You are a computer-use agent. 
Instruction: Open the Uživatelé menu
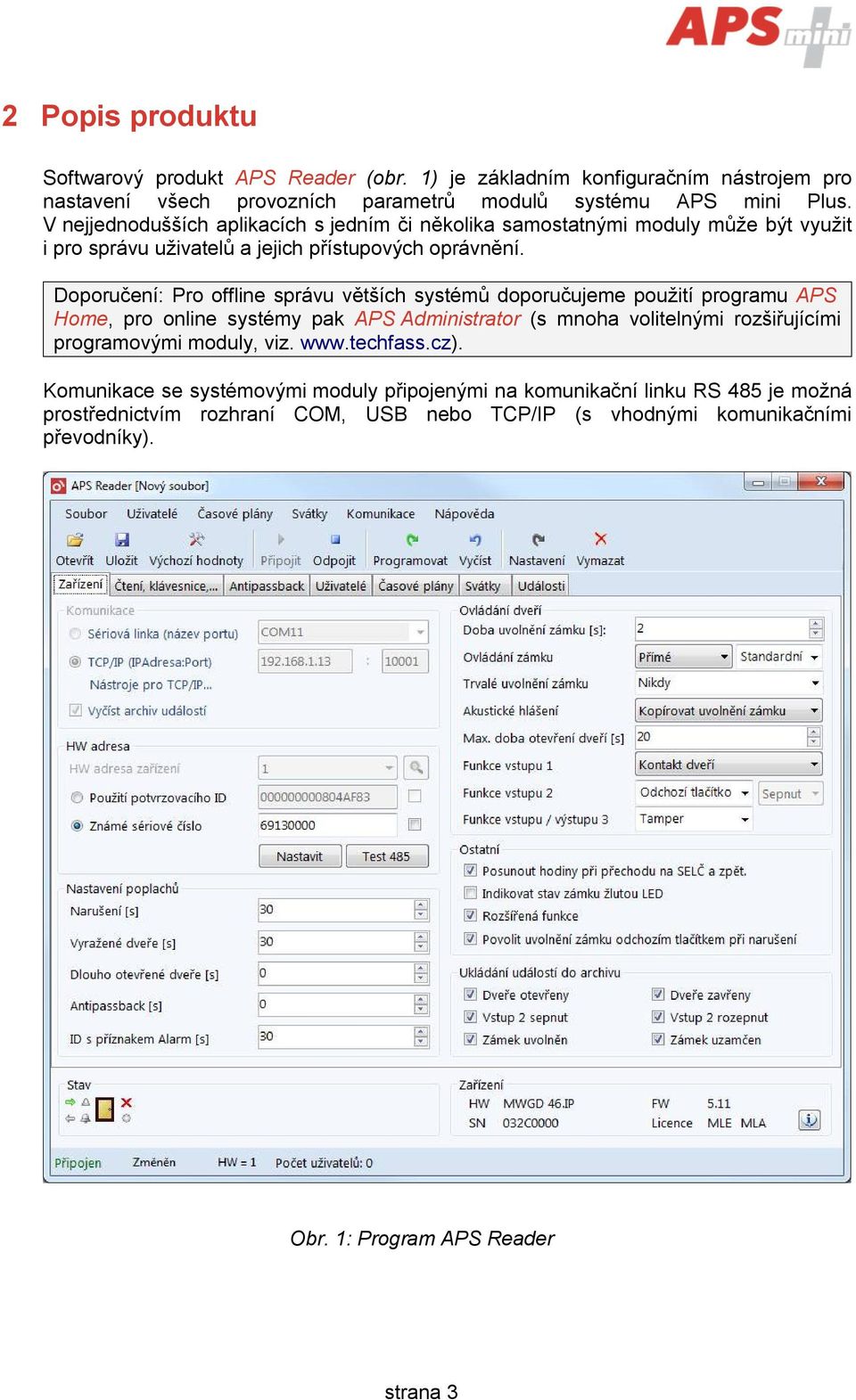click(152, 513)
